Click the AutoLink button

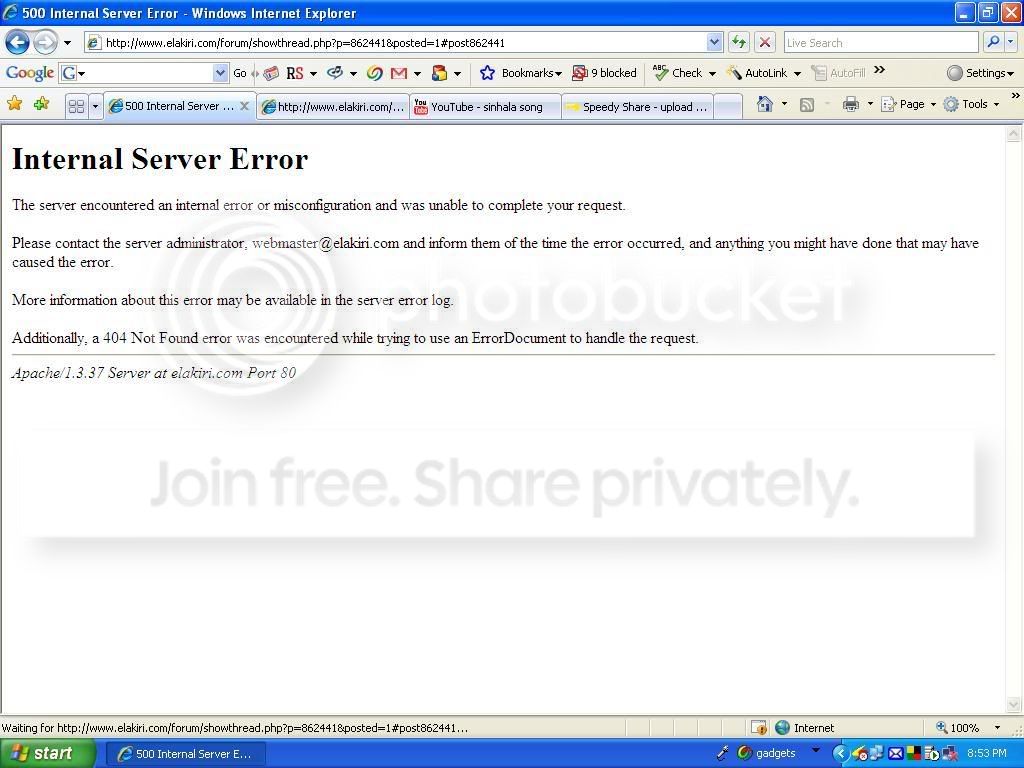(757, 73)
